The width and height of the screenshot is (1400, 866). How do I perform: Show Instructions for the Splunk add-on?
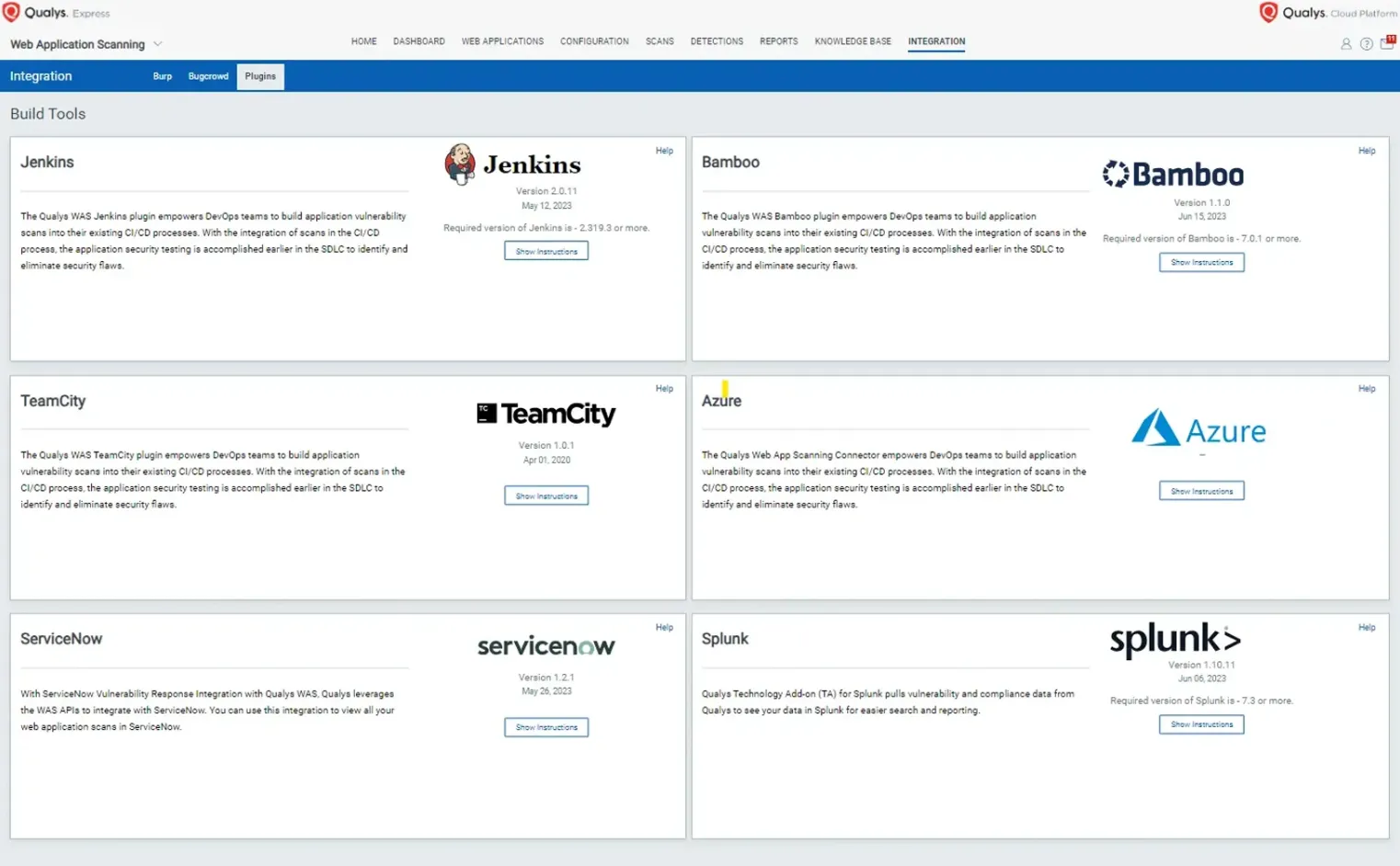click(1201, 724)
